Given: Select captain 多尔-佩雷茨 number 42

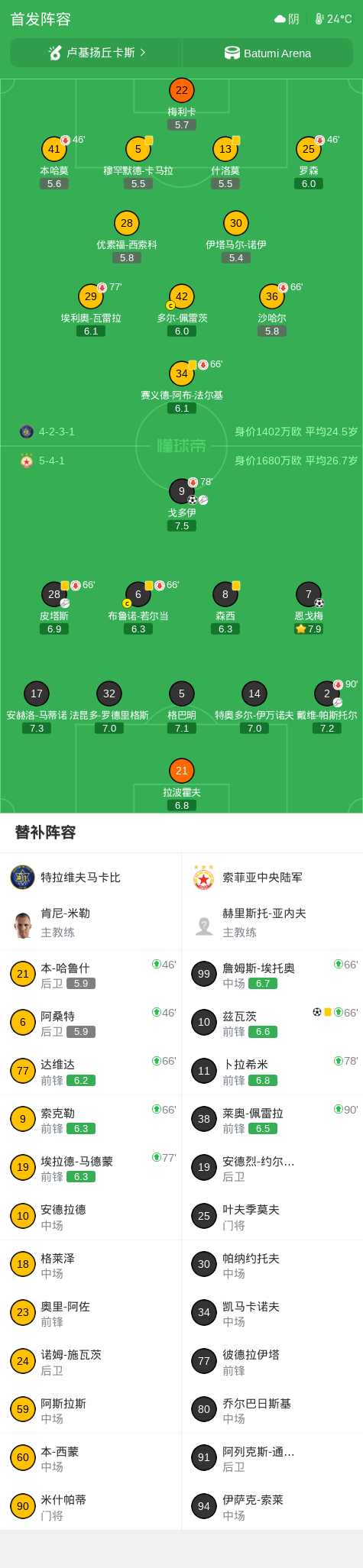Looking at the screenshot, I should point(182,296).
